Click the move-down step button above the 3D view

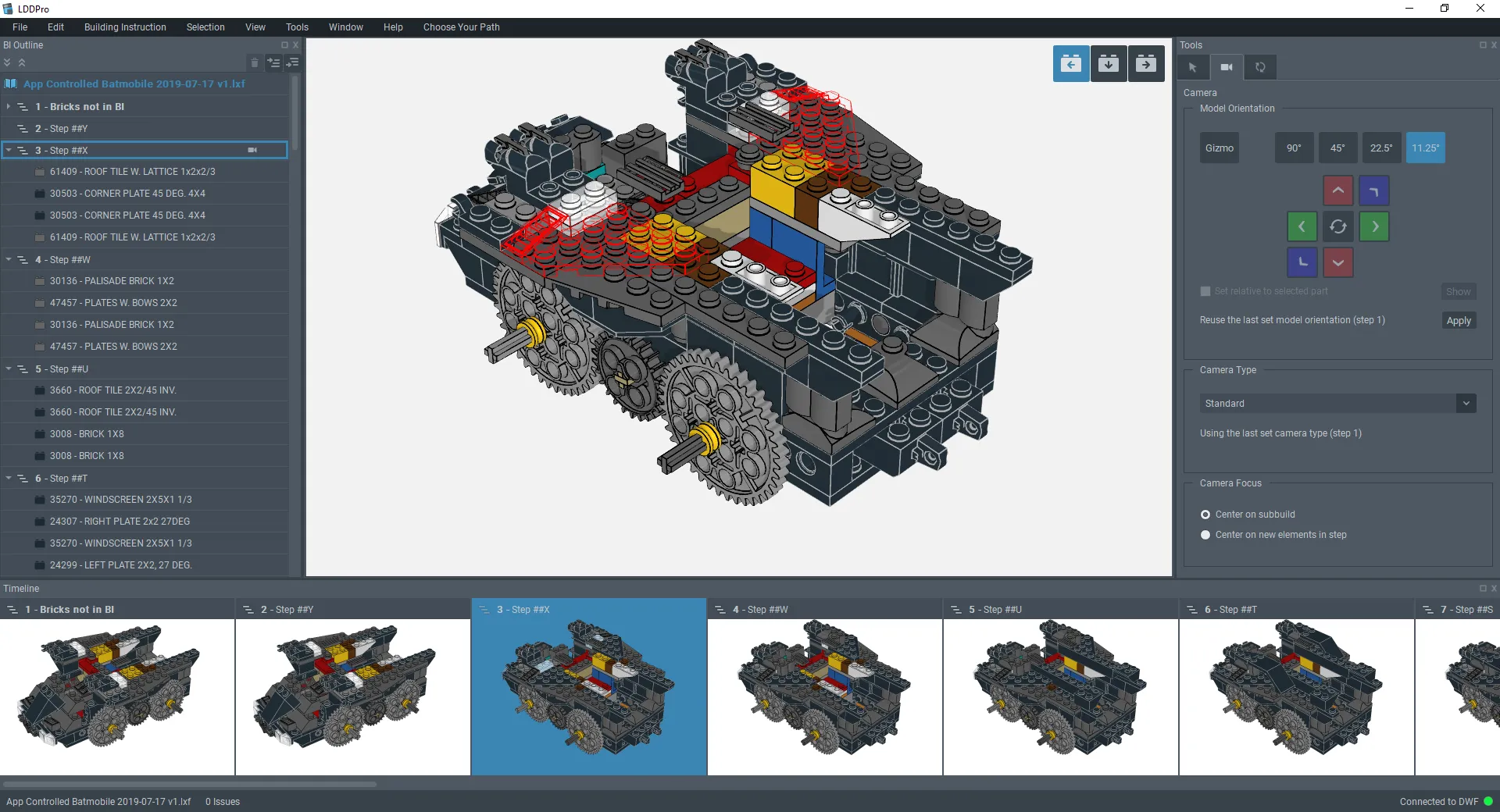1109,64
